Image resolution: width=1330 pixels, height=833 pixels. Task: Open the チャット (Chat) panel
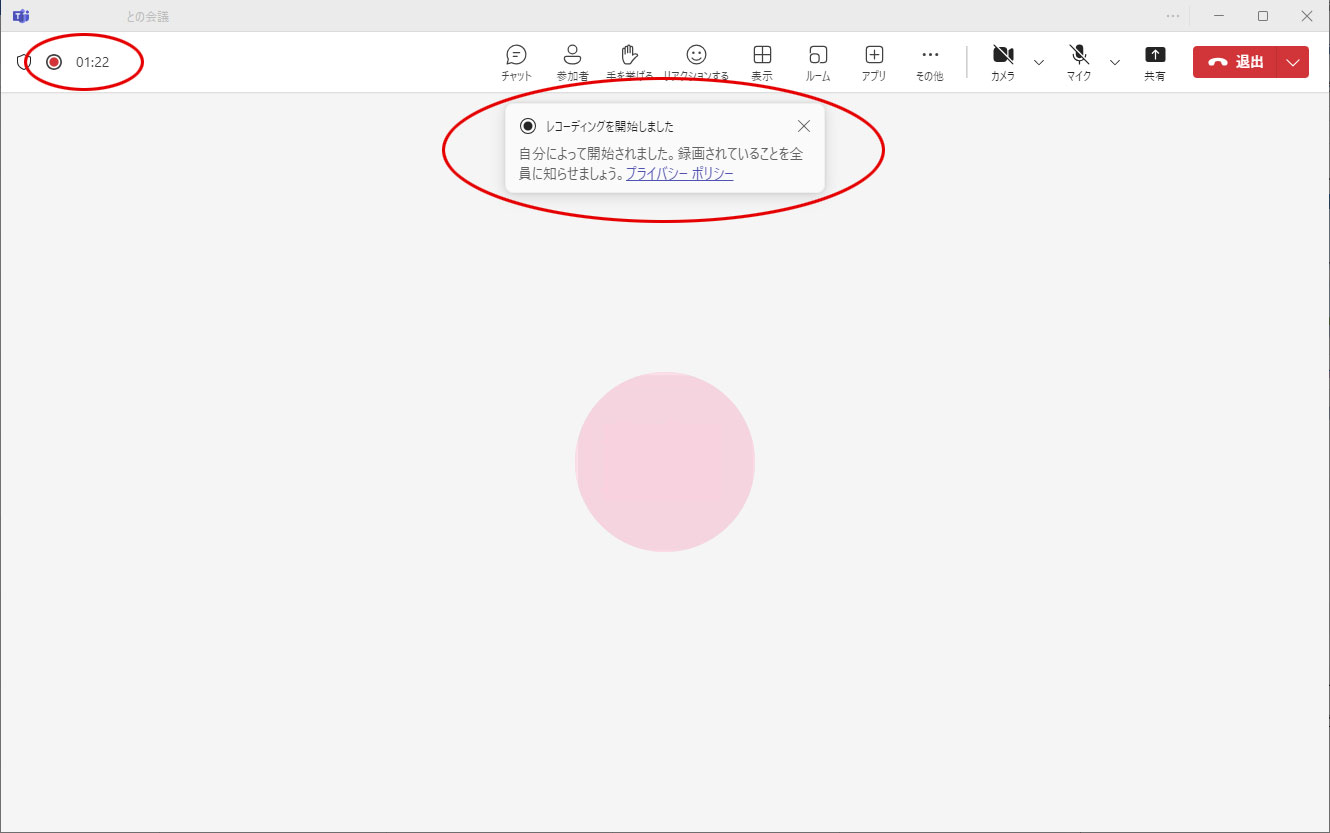(x=516, y=61)
